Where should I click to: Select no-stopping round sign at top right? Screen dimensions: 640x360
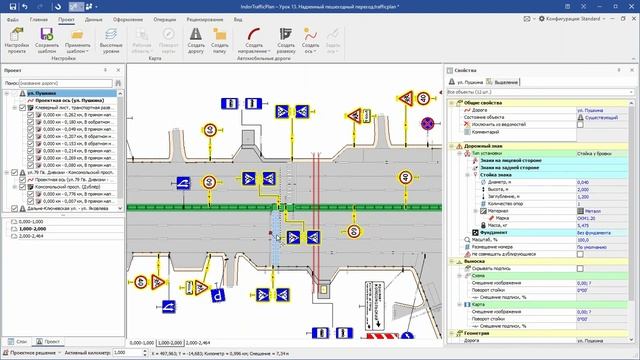tap(427, 123)
